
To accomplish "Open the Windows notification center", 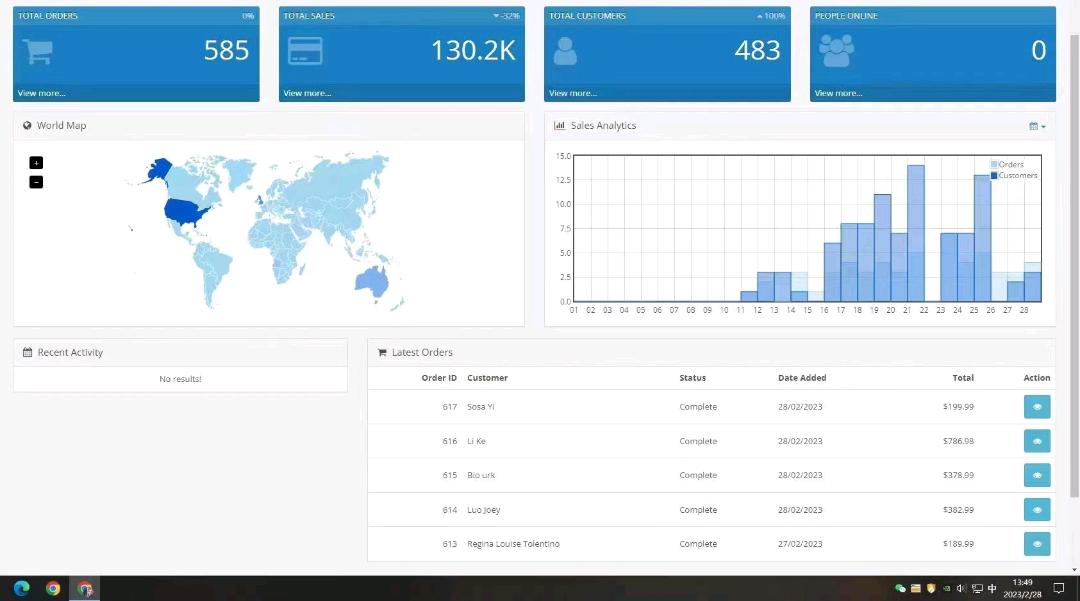I will 1059,588.
